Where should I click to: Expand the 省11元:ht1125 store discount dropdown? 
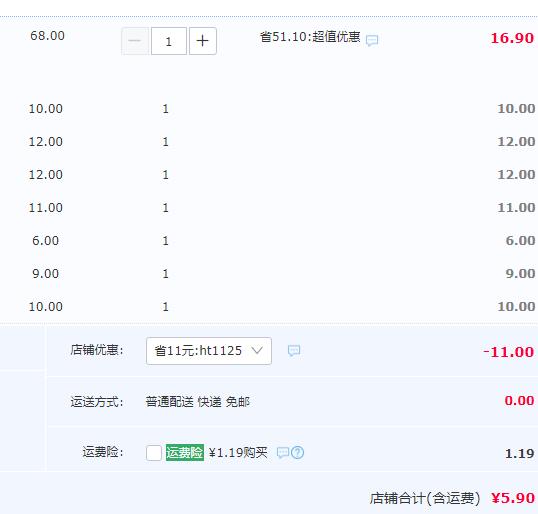pyautogui.click(x=209, y=351)
